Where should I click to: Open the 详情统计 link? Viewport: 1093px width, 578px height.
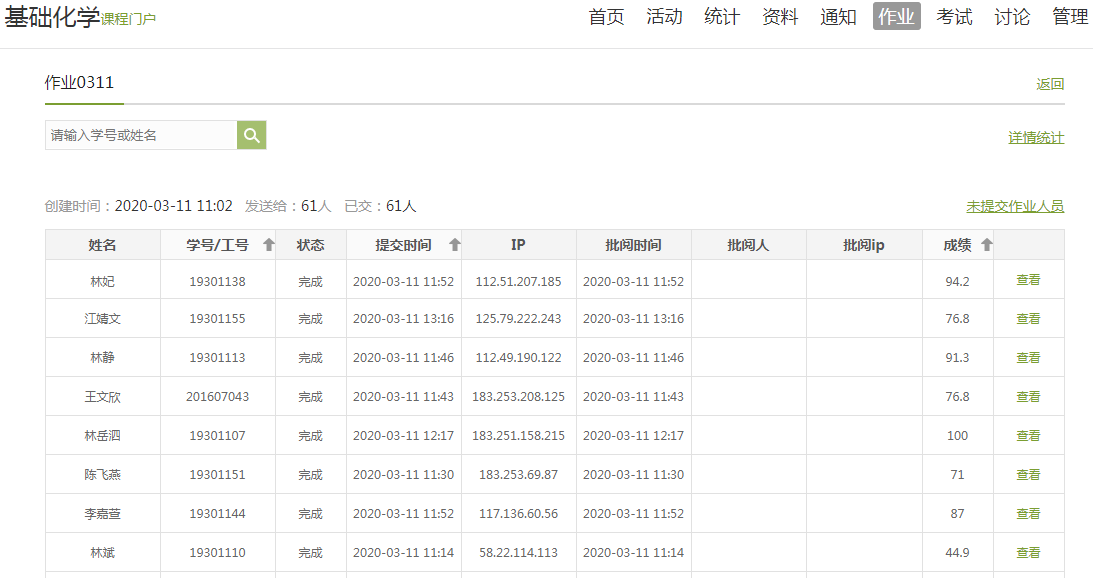[x=1036, y=138]
